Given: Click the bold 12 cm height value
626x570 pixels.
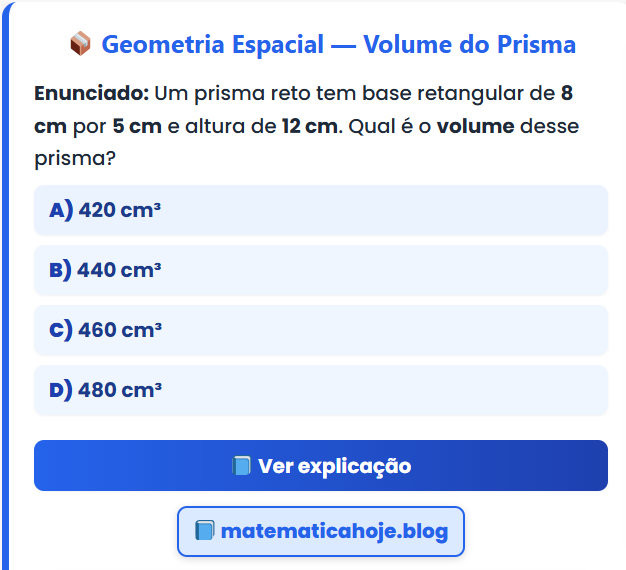Looking at the screenshot, I should [312, 127].
